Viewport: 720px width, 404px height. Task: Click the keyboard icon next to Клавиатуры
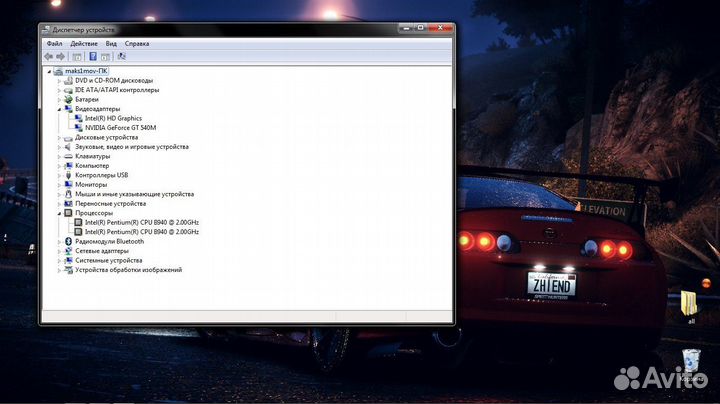pyautogui.click(x=68, y=156)
